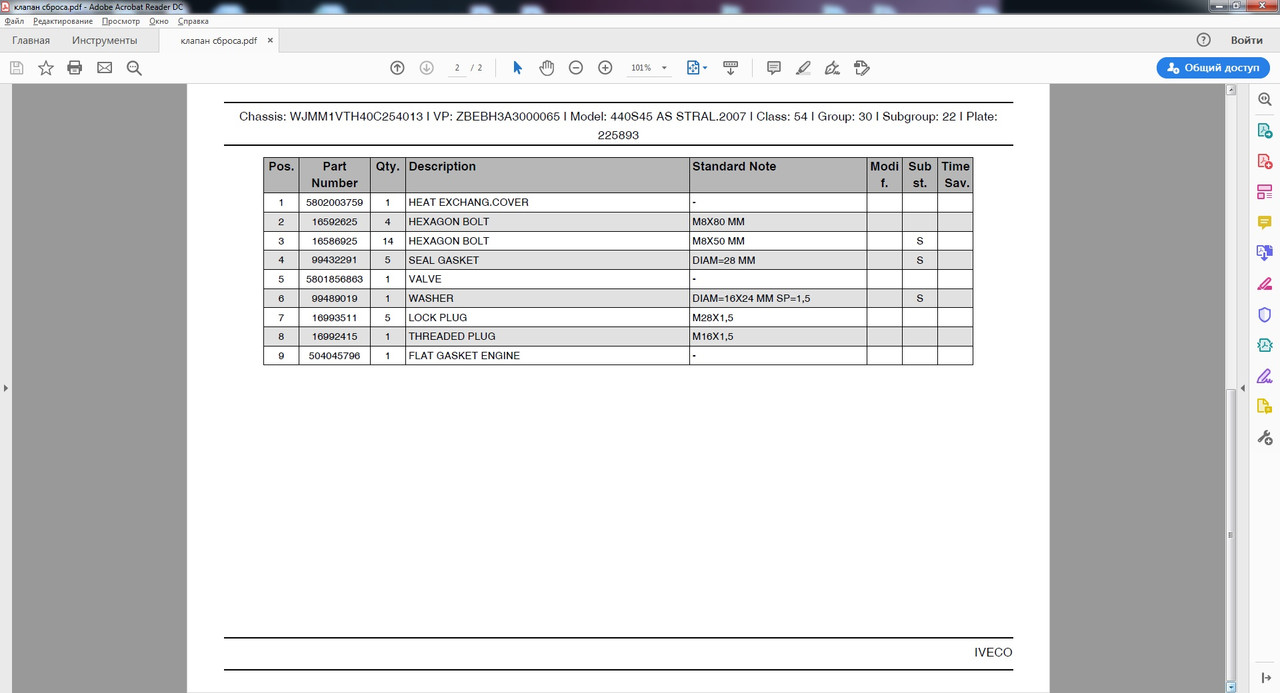The width and height of the screenshot is (1280, 693).
Task: Click FLAT GASKET ENGINE cell
Action: [547, 356]
